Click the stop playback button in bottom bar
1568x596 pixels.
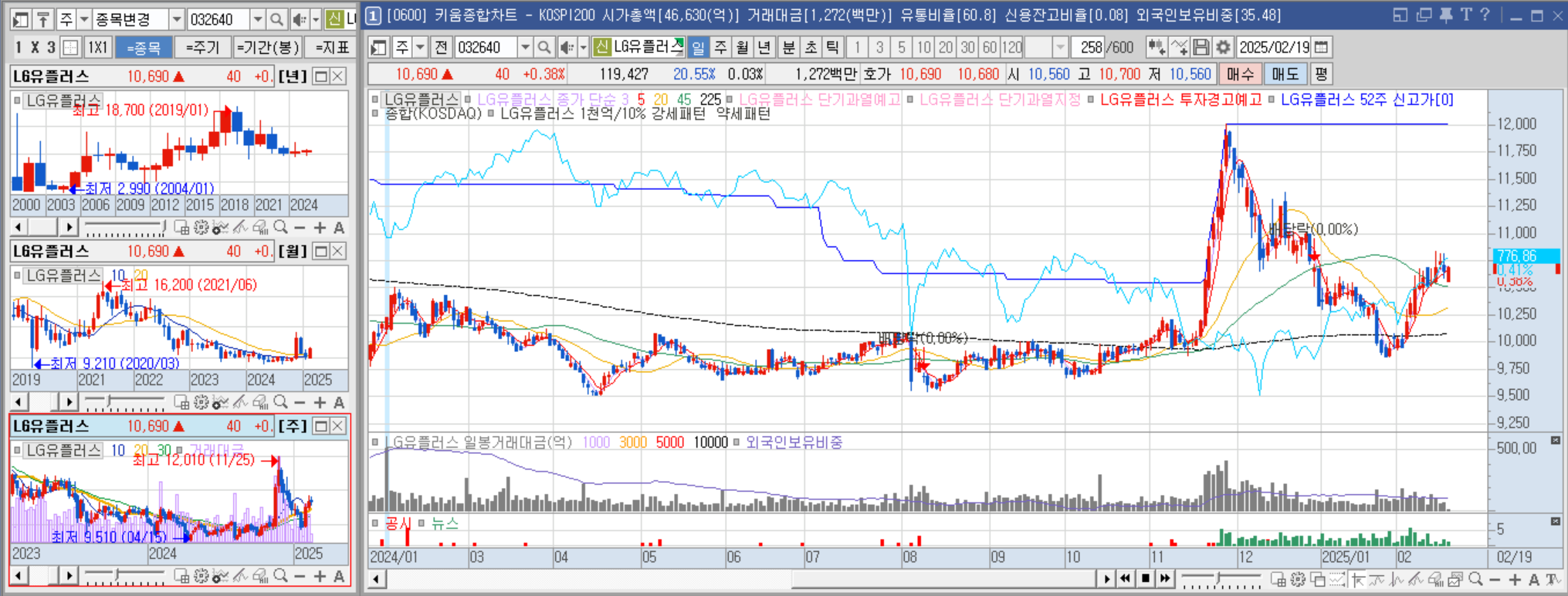(x=1146, y=578)
